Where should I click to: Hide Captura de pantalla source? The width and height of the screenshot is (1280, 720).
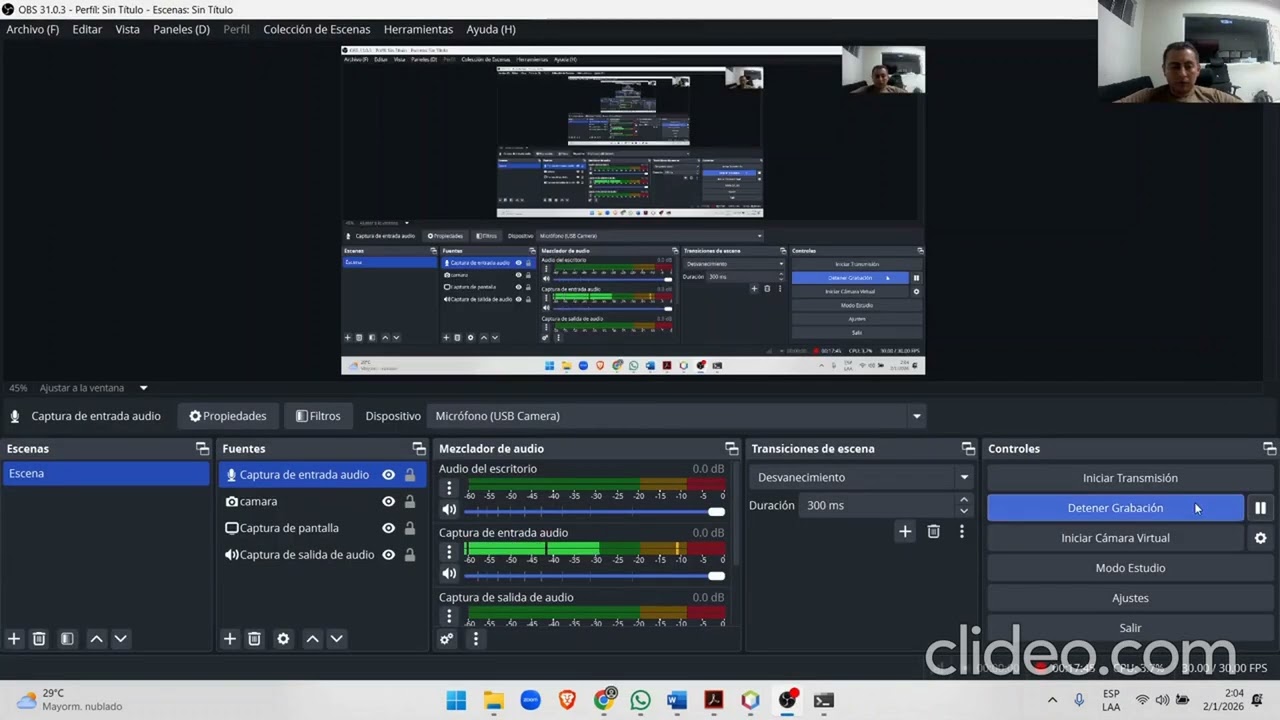click(x=388, y=528)
